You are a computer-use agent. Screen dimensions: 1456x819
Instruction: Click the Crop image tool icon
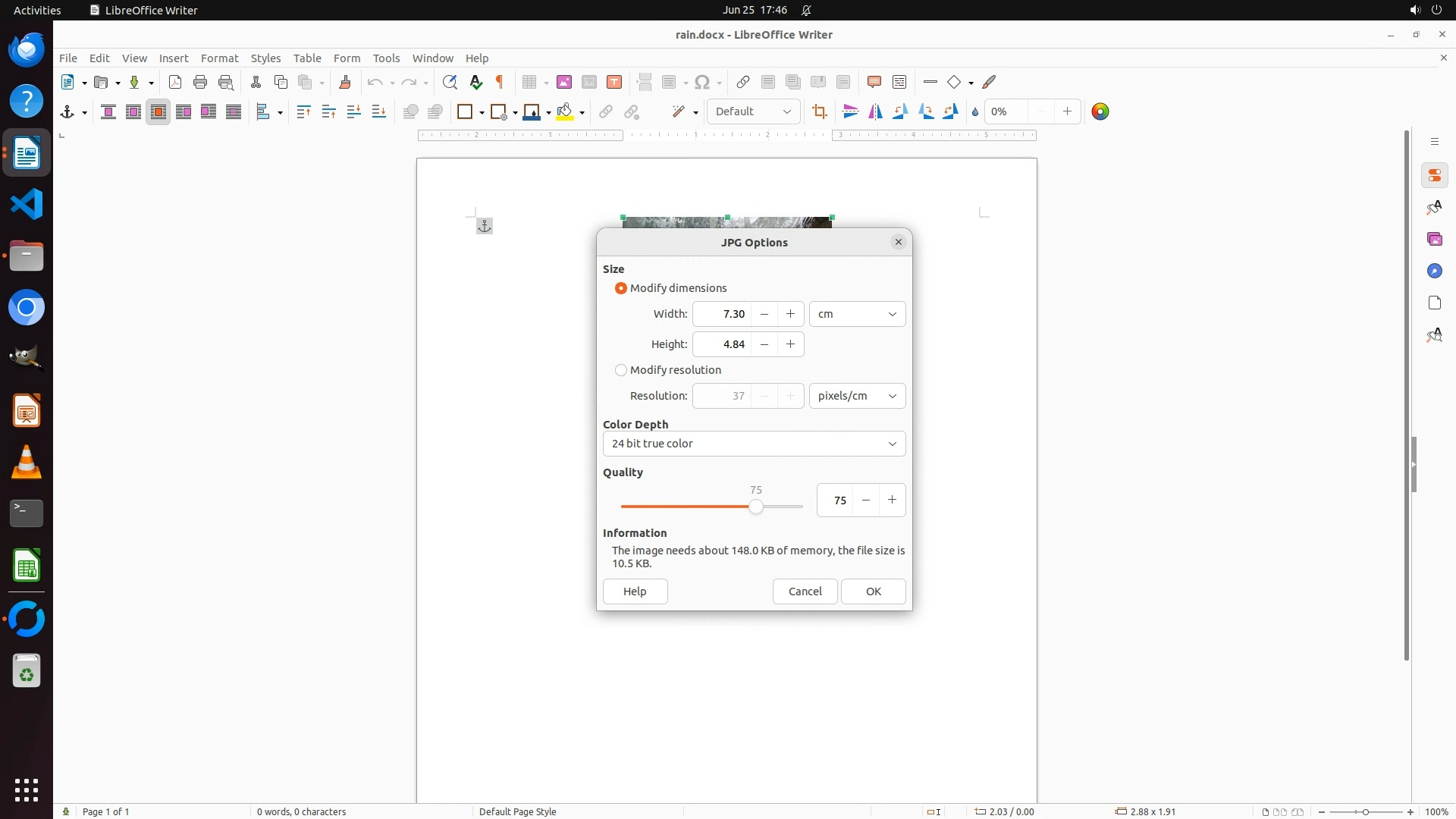[819, 111]
